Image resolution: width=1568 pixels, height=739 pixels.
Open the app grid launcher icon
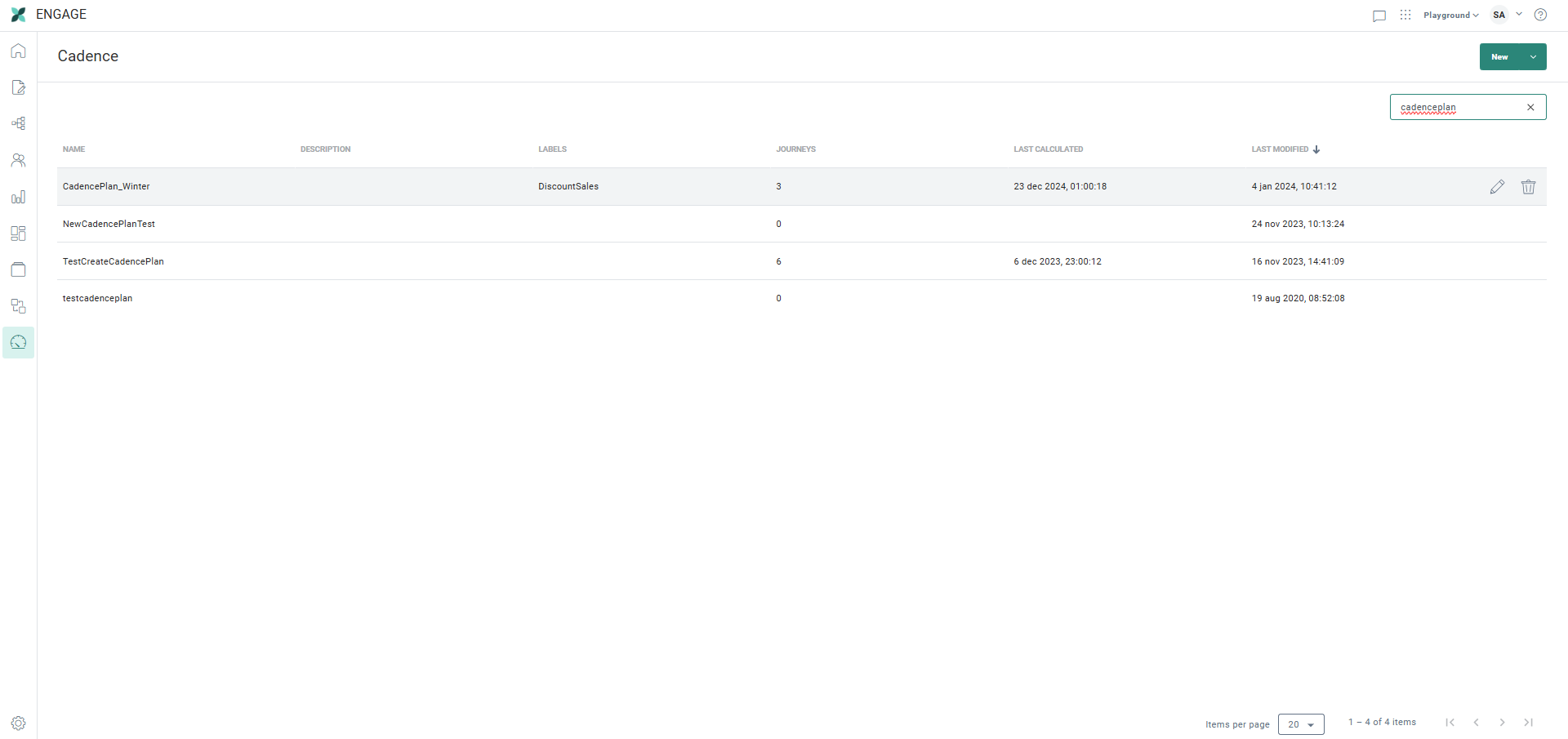[x=1405, y=15]
